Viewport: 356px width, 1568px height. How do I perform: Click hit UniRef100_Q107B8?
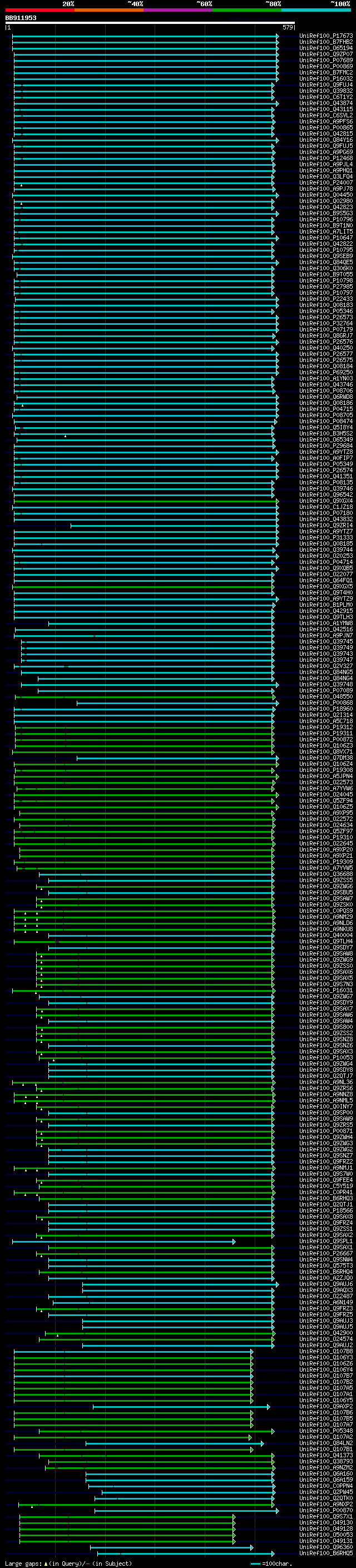tap(325, 1351)
